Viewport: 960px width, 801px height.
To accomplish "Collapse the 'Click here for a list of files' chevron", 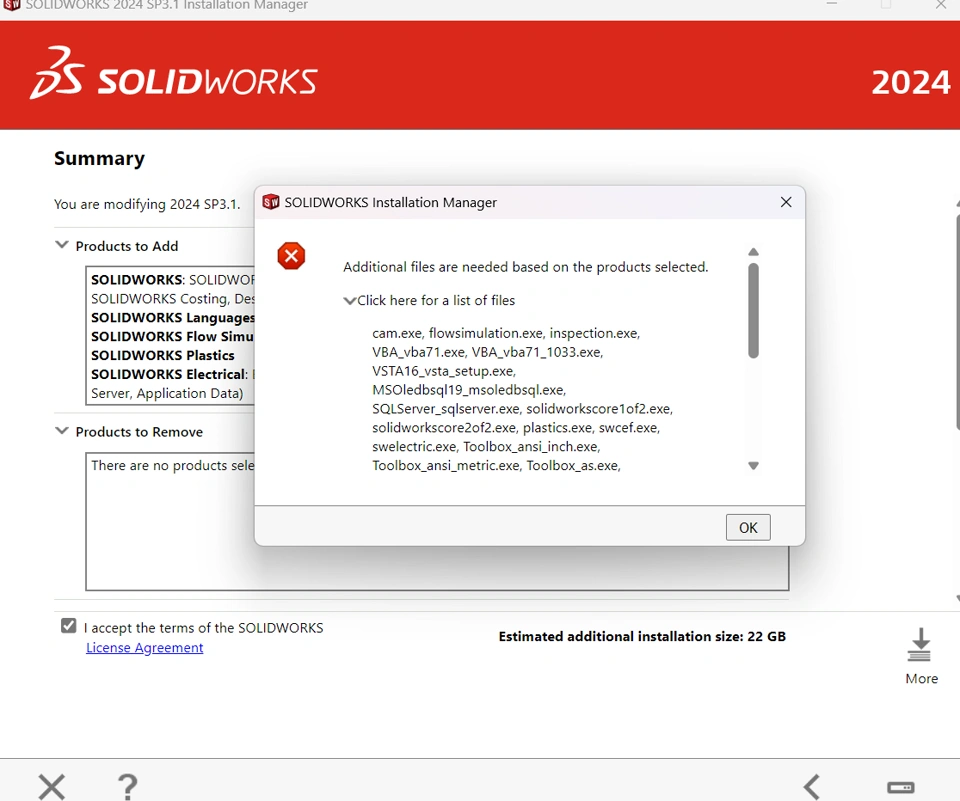I will tap(350, 301).
